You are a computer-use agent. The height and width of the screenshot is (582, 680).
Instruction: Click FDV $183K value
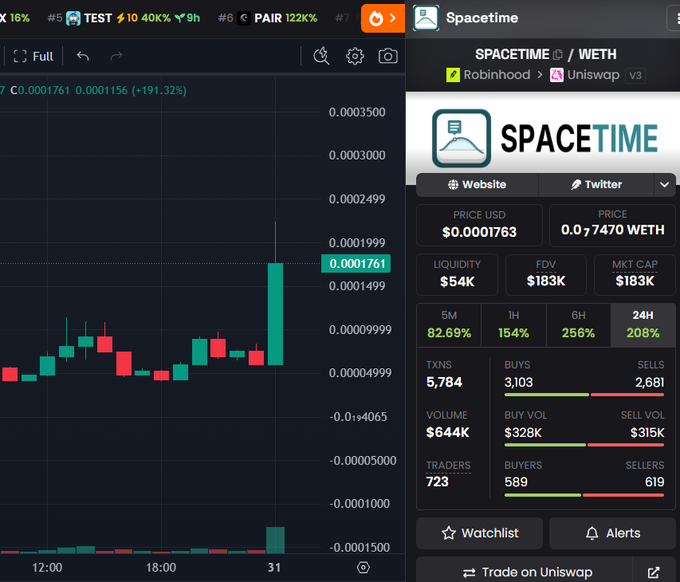(546, 281)
